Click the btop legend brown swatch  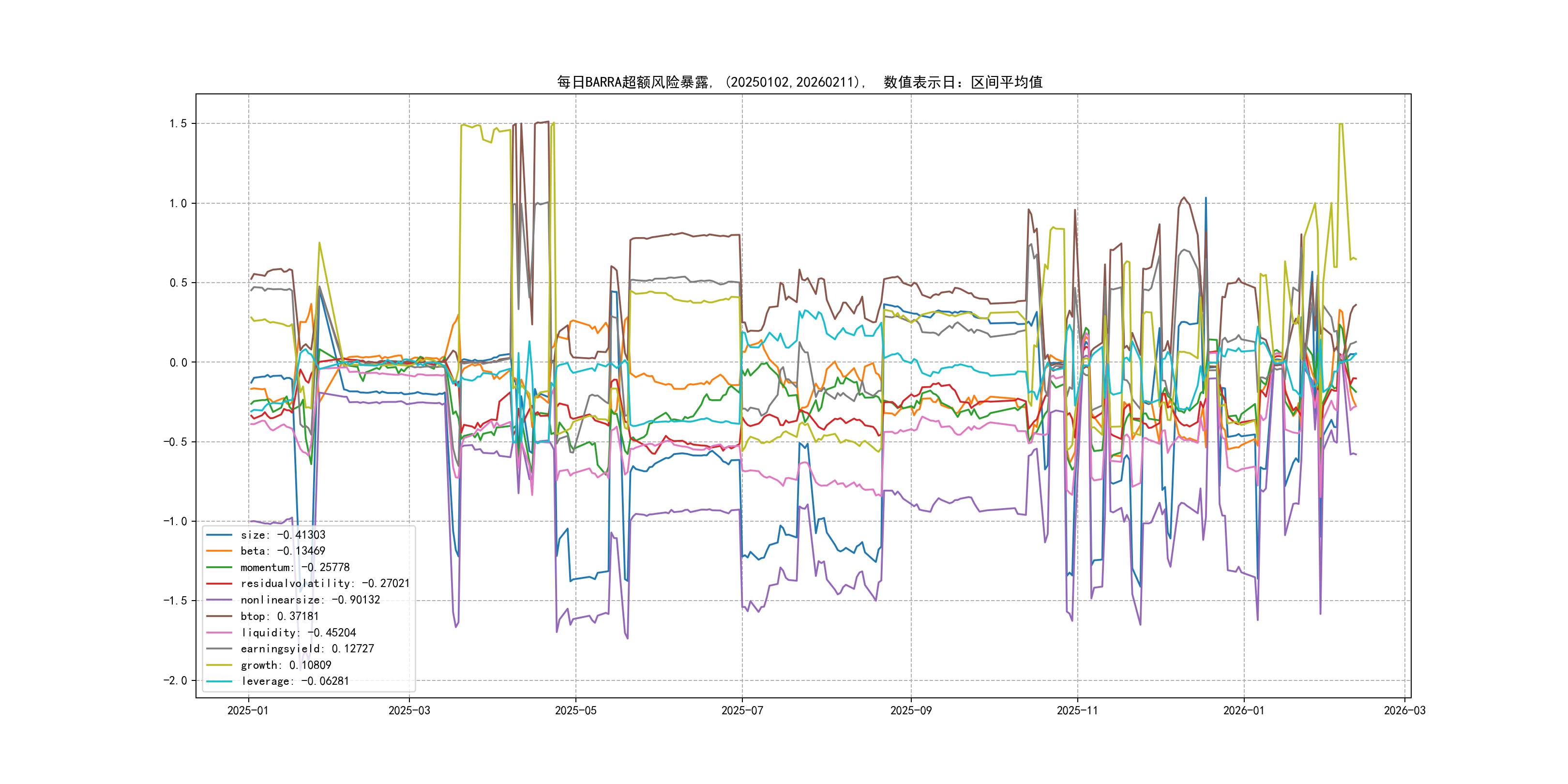click(x=219, y=616)
